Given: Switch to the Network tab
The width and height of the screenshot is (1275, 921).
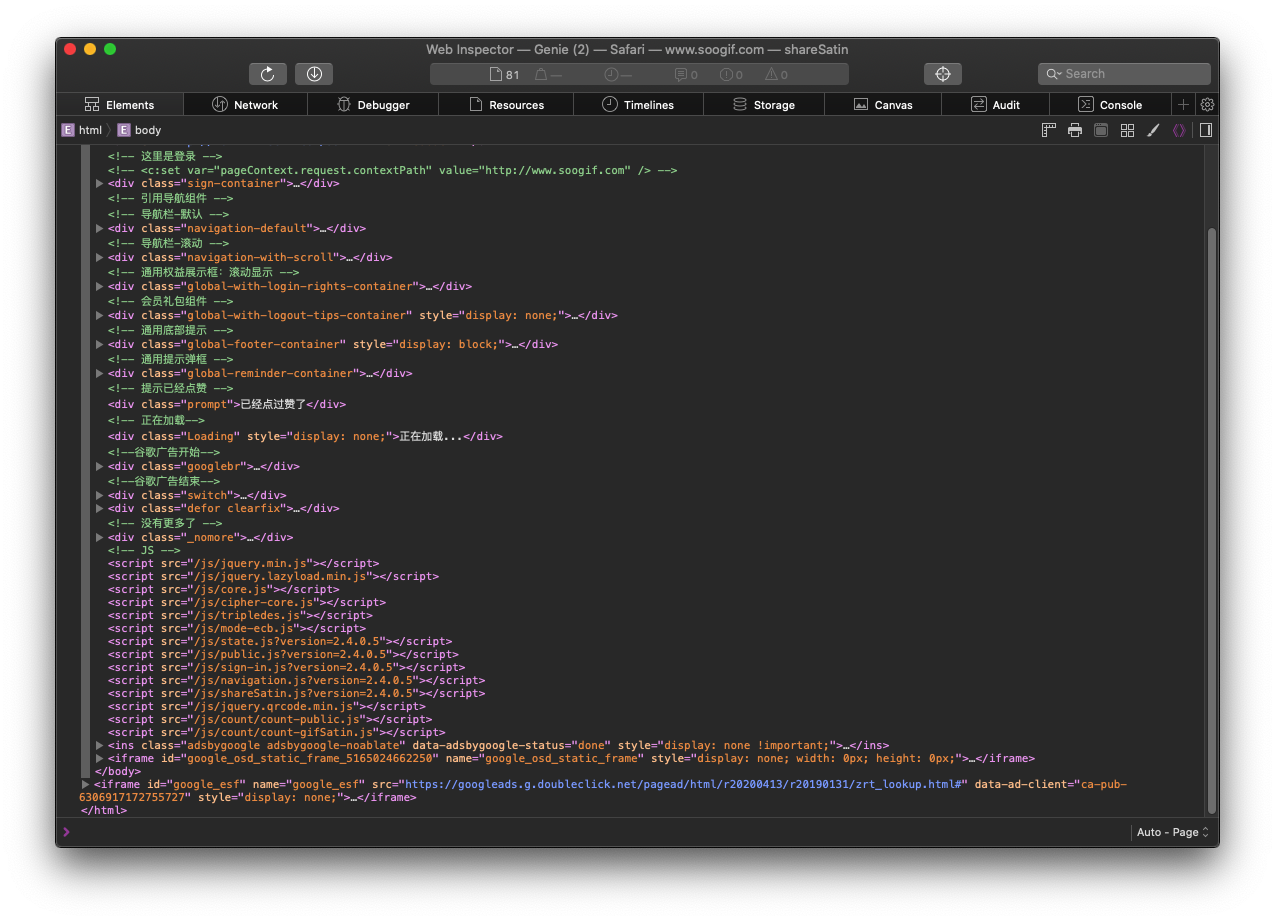Looking at the screenshot, I should [x=245, y=105].
